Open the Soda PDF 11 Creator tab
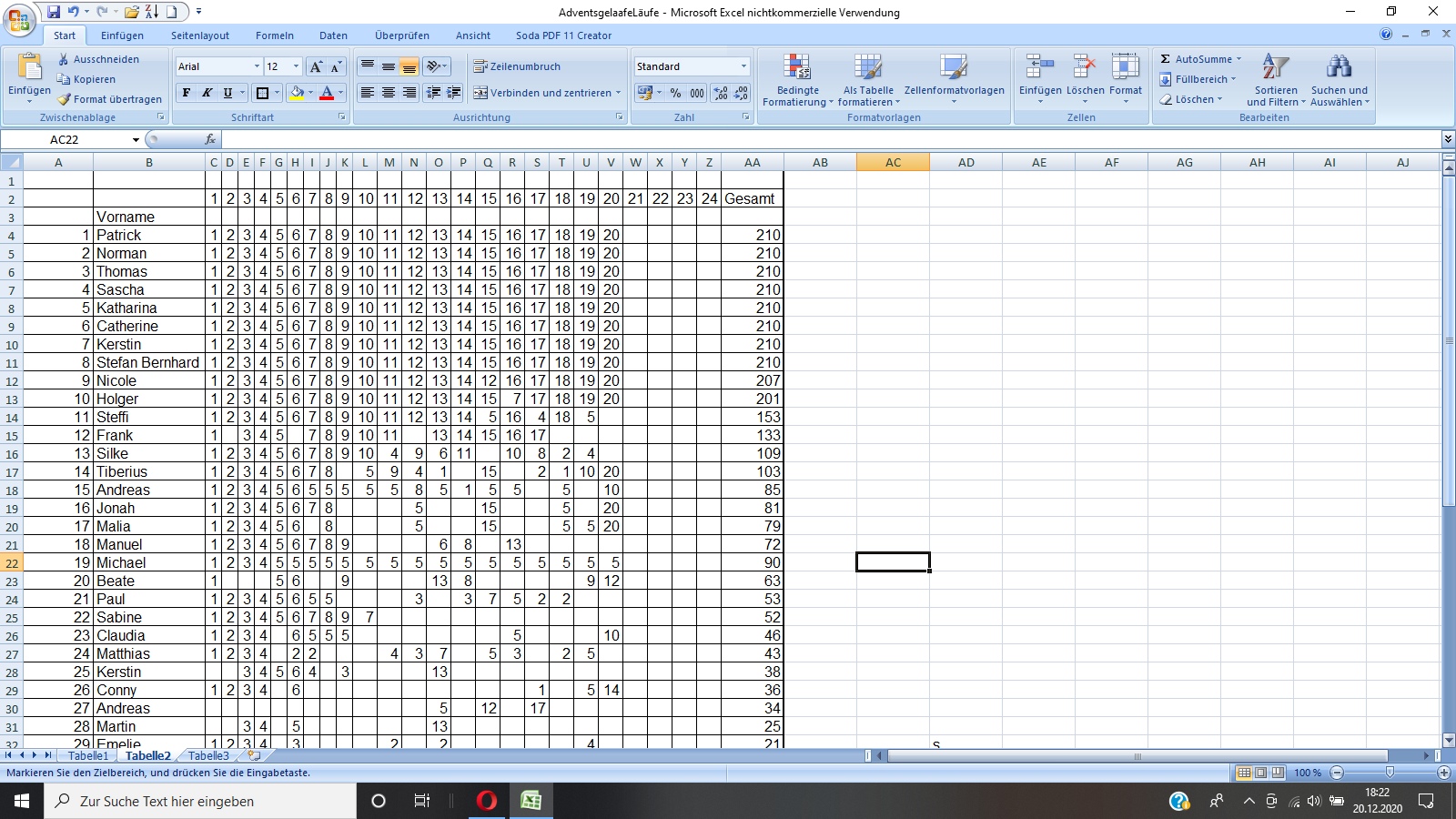The height and width of the screenshot is (819, 1456). click(x=563, y=35)
